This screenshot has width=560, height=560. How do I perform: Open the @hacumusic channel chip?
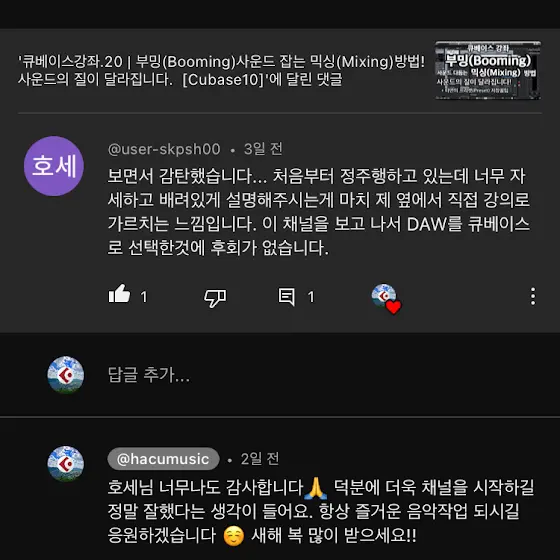[x=163, y=459]
